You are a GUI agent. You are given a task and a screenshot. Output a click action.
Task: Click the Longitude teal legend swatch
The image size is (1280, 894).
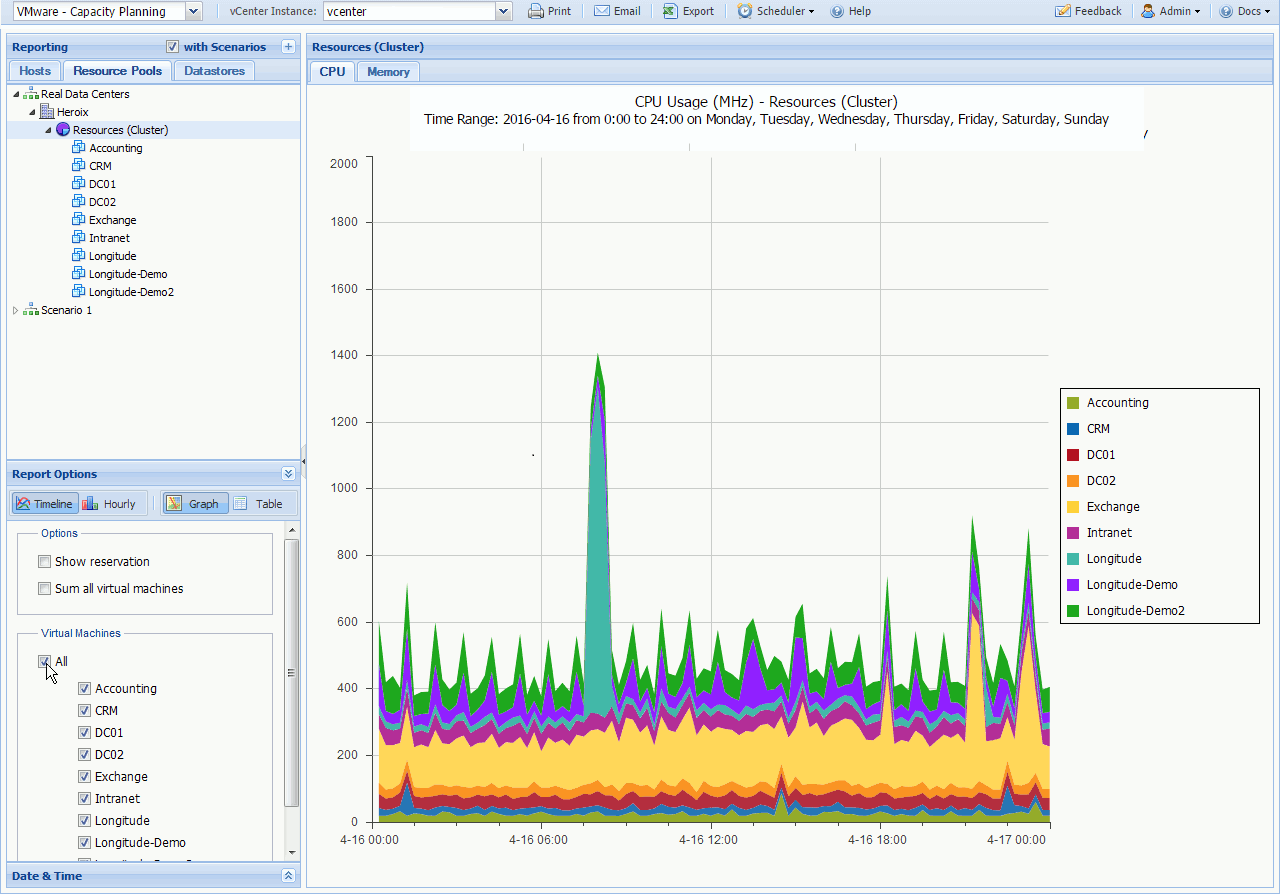1073,559
